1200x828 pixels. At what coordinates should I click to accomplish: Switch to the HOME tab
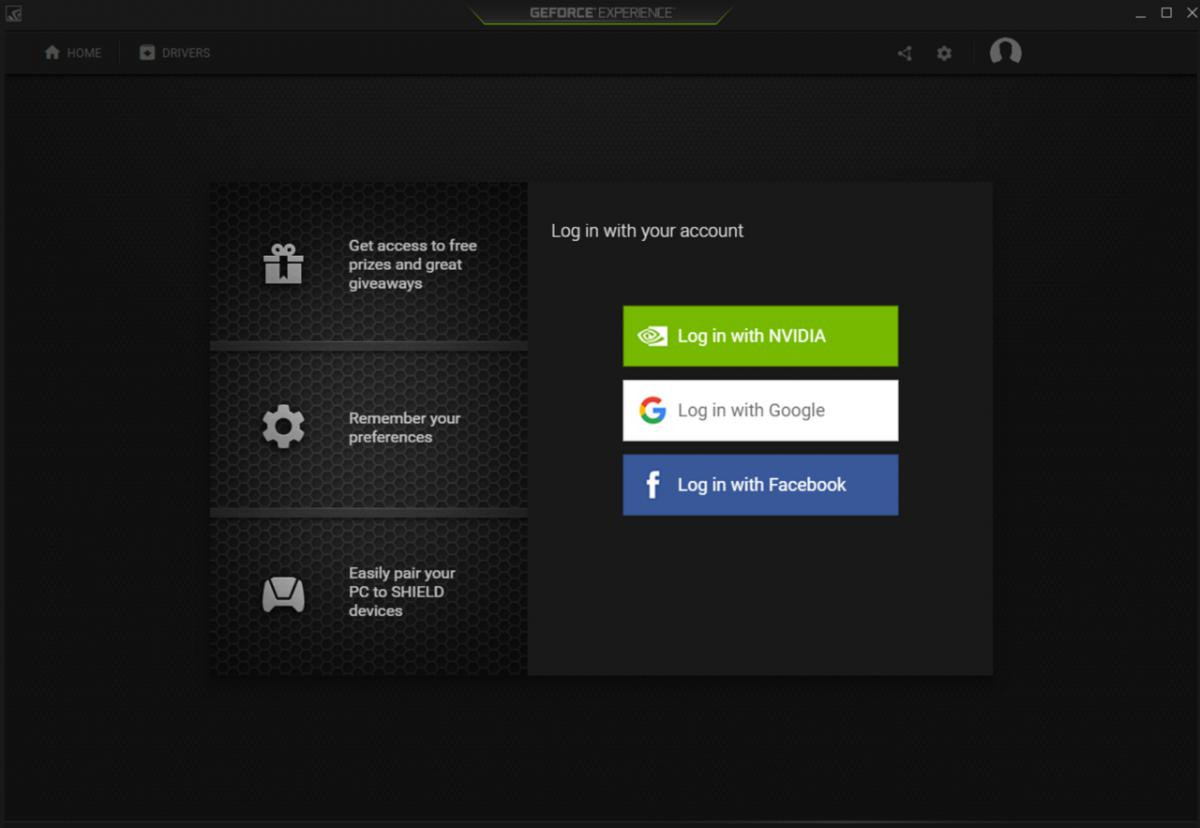tap(84, 53)
